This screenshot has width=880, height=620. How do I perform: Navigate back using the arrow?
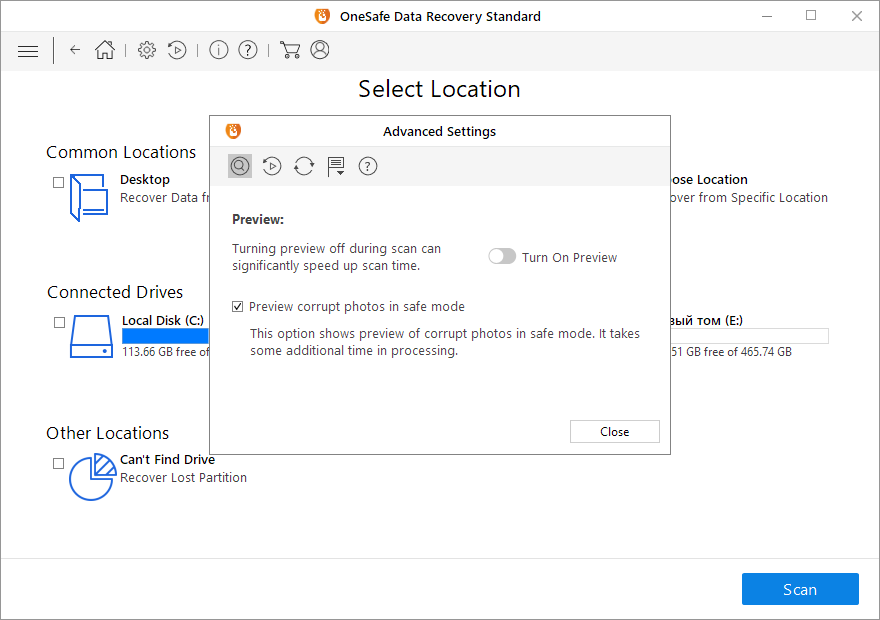point(75,49)
